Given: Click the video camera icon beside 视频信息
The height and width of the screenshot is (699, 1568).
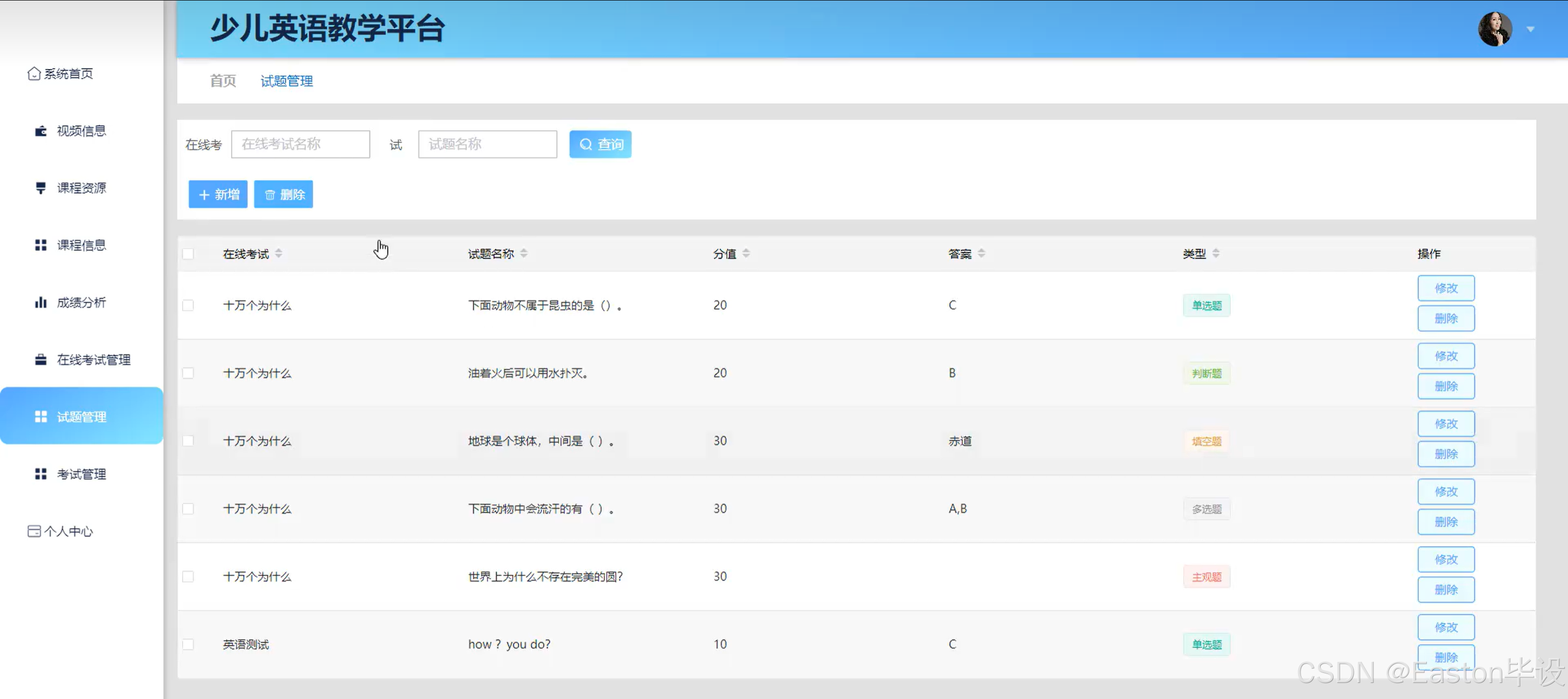Looking at the screenshot, I should pyautogui.click(x=41, y=131).
